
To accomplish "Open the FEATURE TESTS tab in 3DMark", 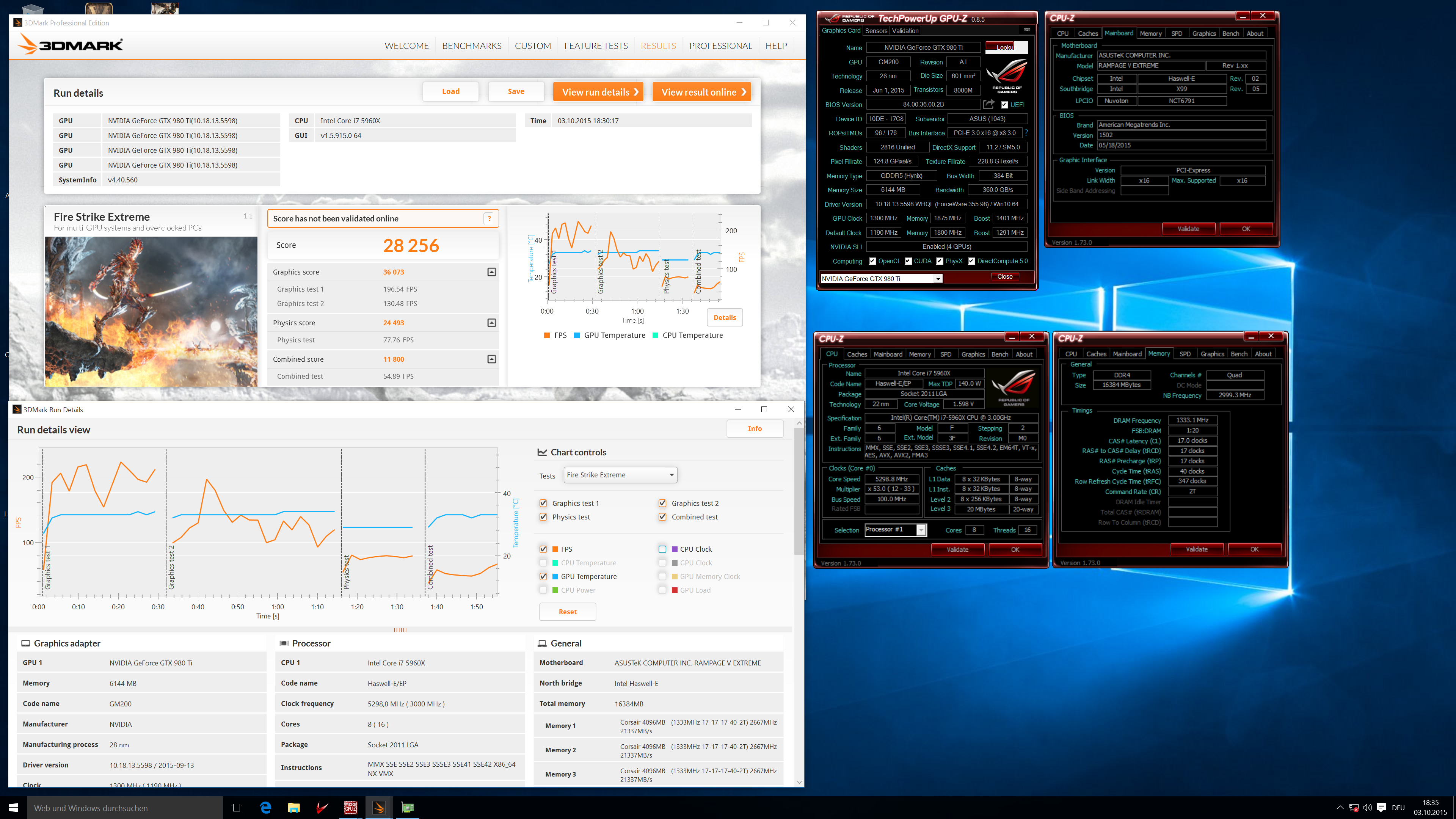I will tap(596, 46).
